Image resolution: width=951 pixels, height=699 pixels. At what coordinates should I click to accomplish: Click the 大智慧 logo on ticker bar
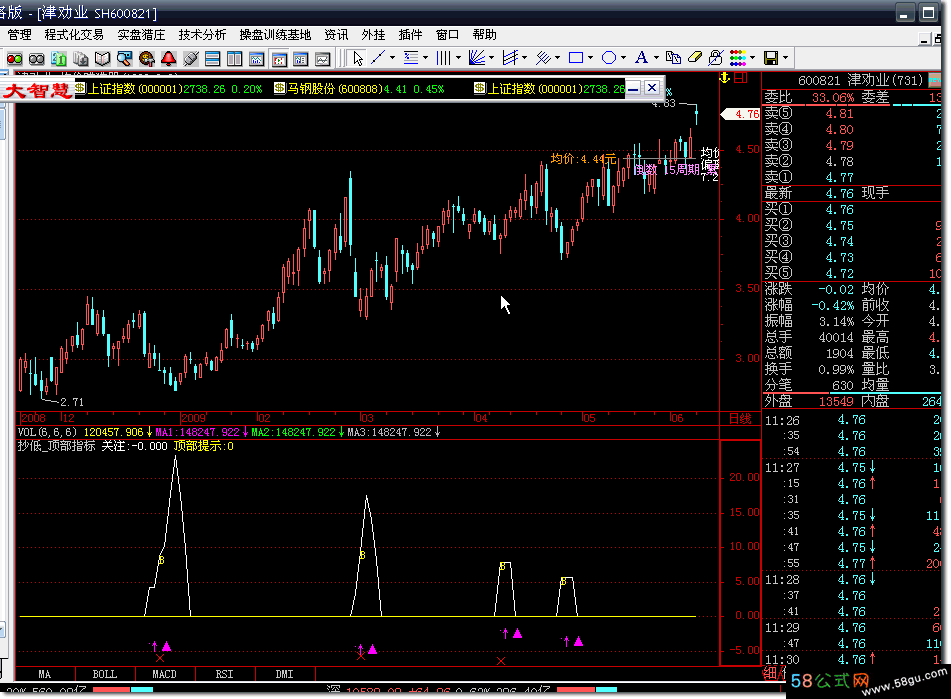pyautogui.click(x=38, y=90)
